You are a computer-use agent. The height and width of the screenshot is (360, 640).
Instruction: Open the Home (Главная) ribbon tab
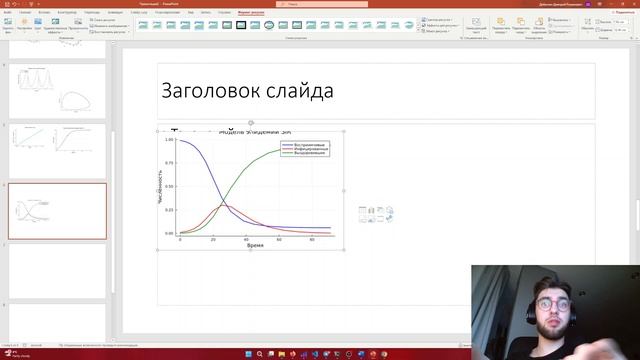coord(25,12)
